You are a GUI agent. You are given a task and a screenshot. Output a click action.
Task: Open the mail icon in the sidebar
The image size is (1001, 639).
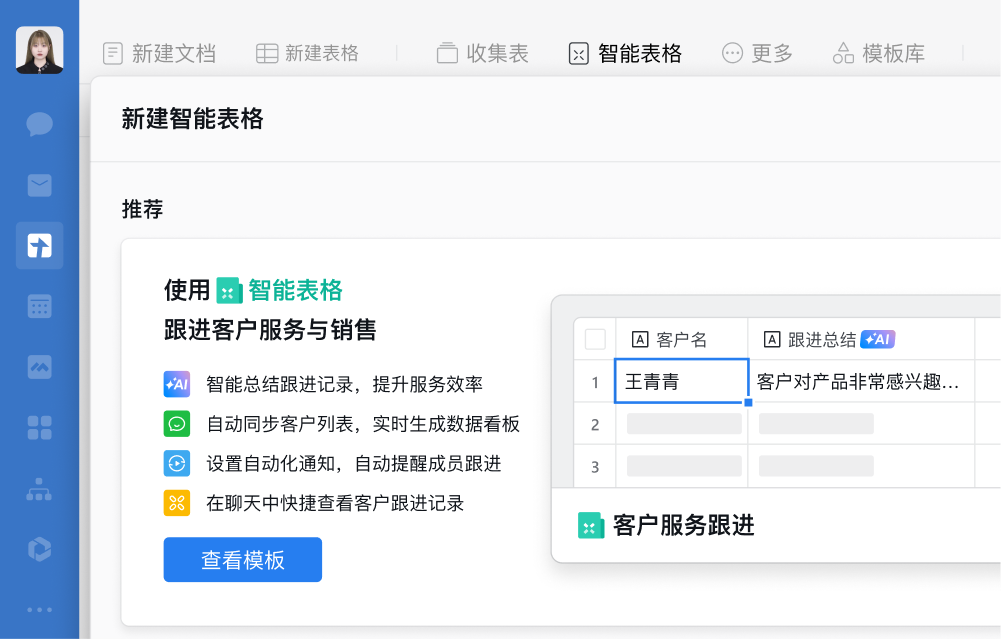pos(39,184)
